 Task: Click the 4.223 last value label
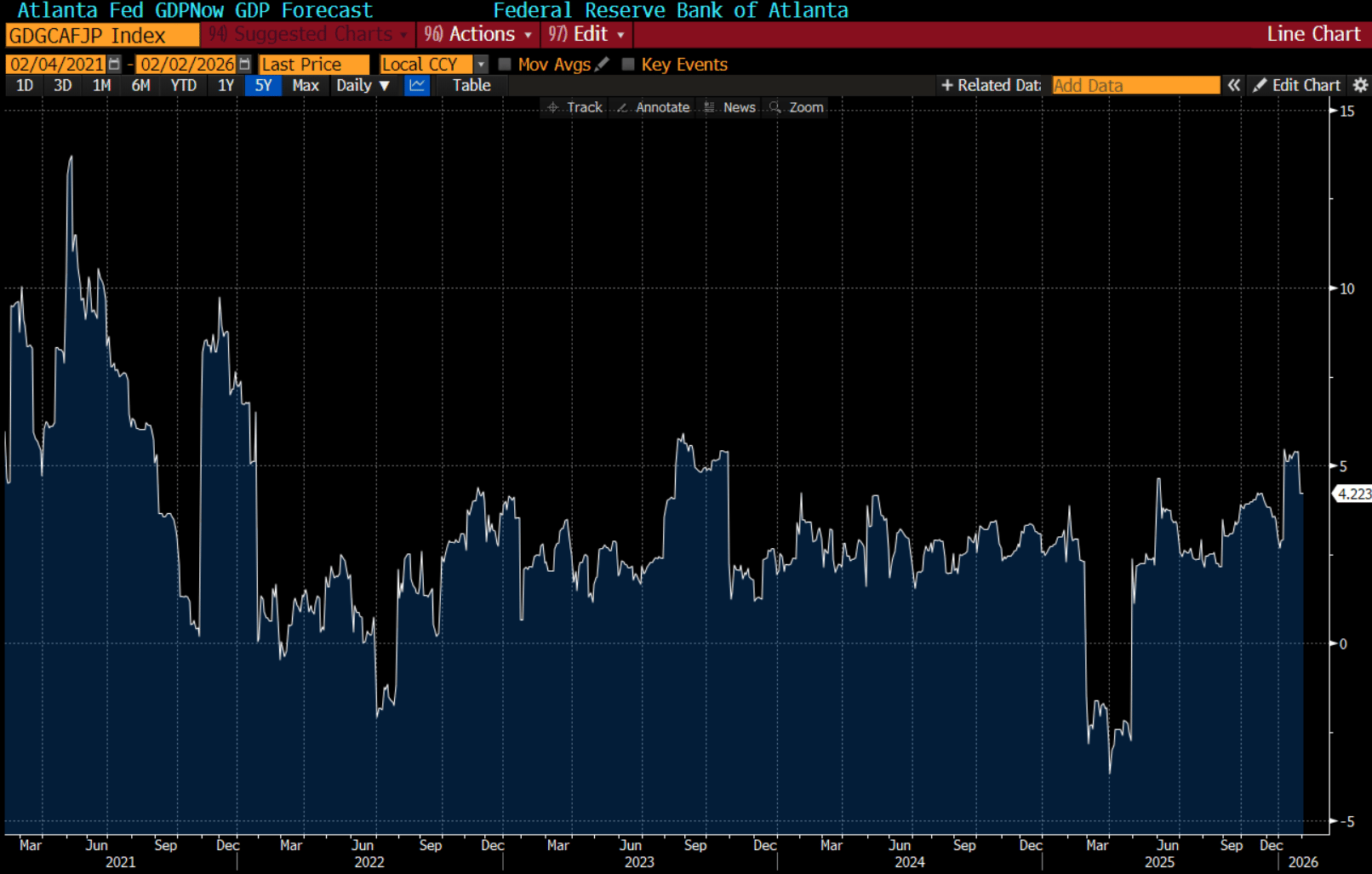point(1353,494)
